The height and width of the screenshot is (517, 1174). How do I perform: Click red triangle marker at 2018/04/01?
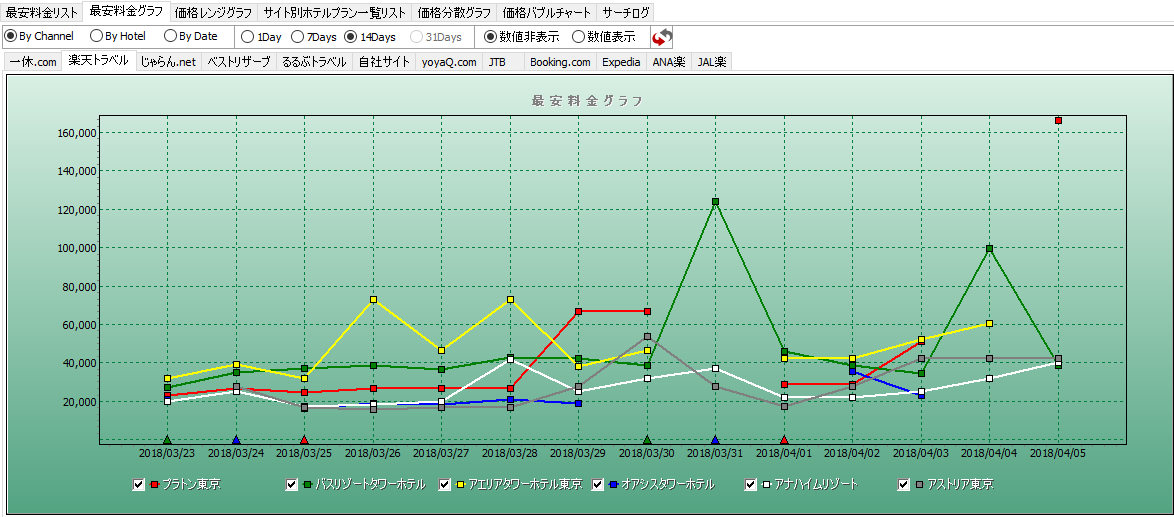pos(784,440)
